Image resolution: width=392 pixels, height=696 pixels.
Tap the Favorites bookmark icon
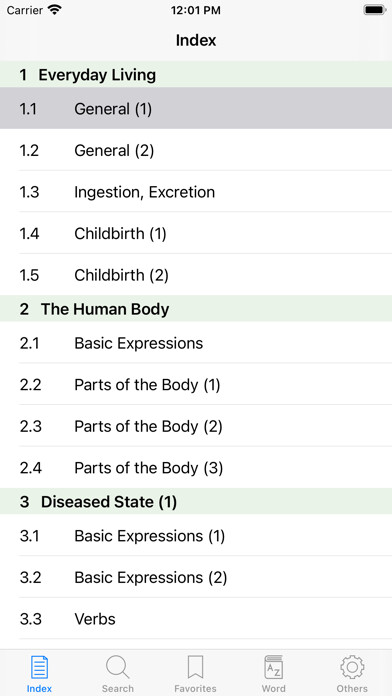click(x=195, y=667)
